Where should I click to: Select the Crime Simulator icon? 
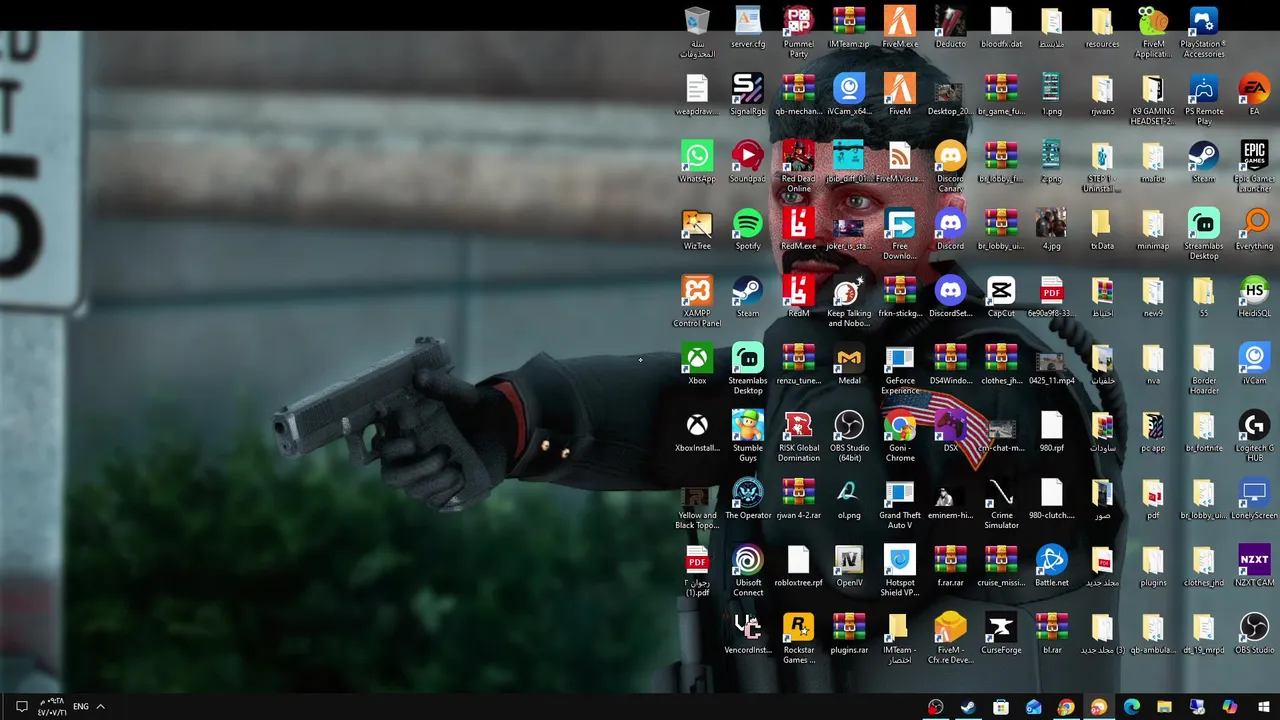(1001, 503)
